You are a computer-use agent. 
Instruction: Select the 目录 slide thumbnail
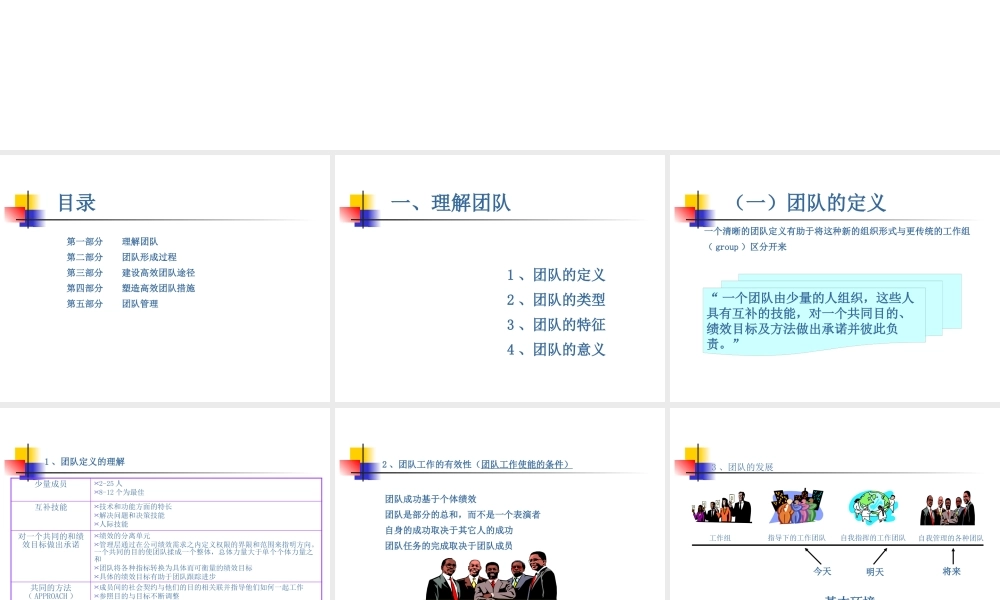click(165, 278)
